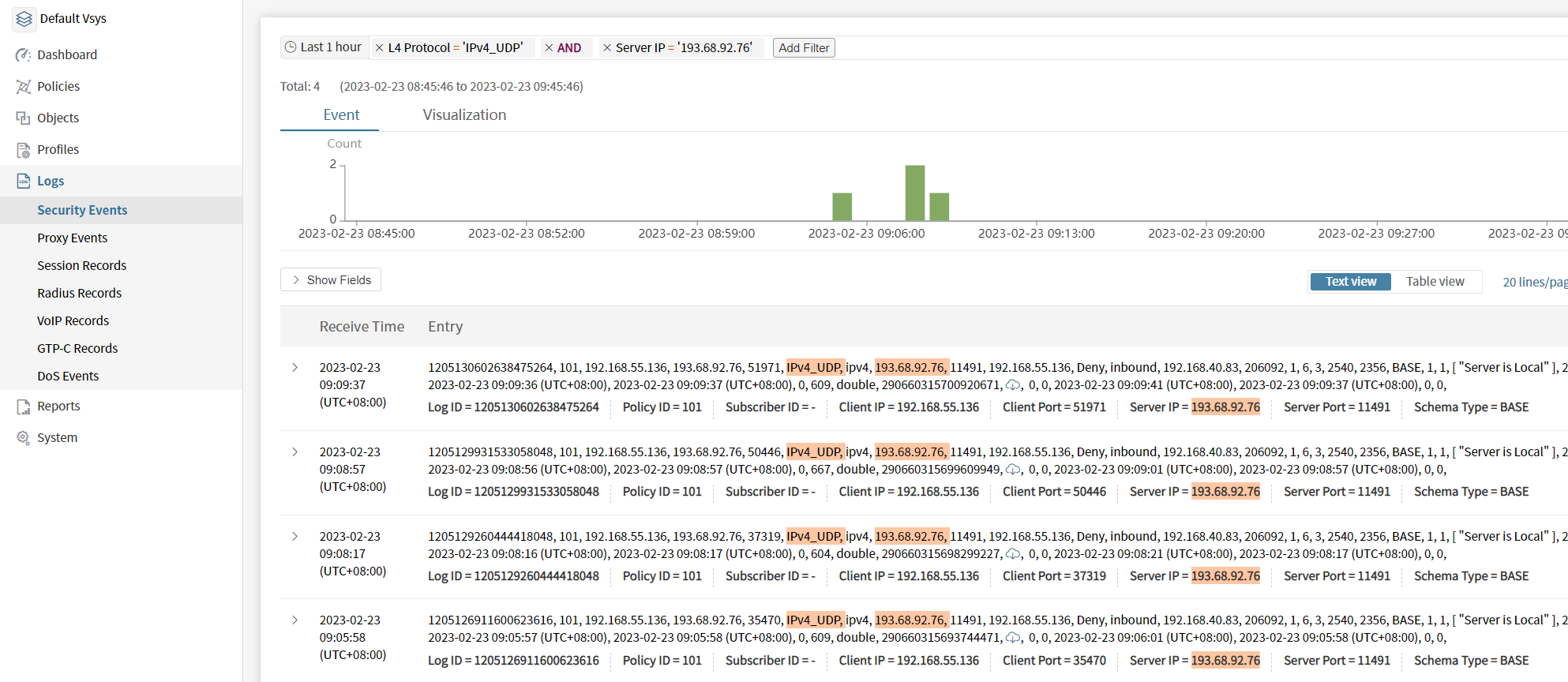Switch to Text view
The image size is (1568, 682).
pyautogui.click(x=1350, y=282)
